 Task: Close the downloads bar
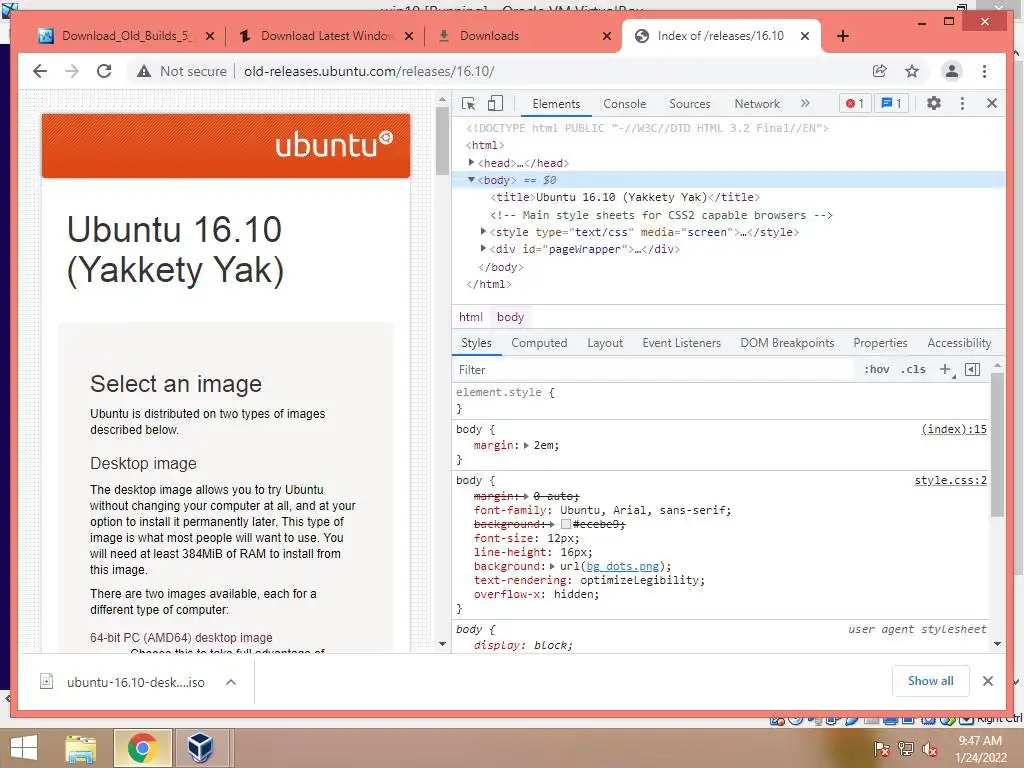987,681
